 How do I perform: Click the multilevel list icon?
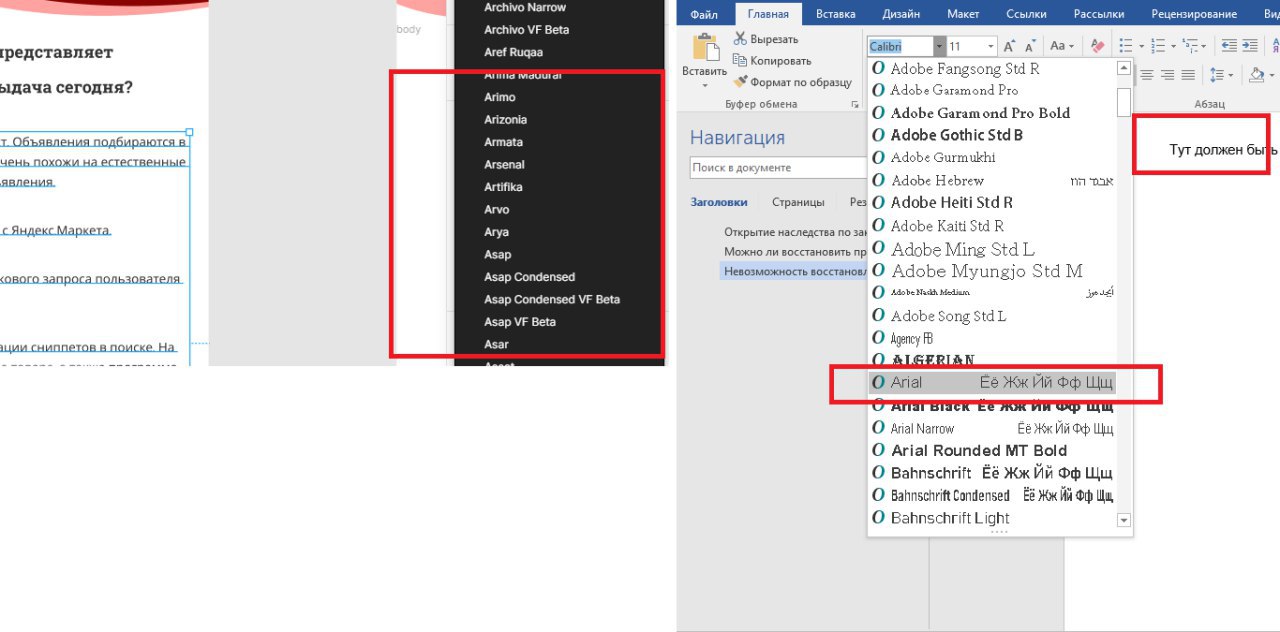[1190, 46]
